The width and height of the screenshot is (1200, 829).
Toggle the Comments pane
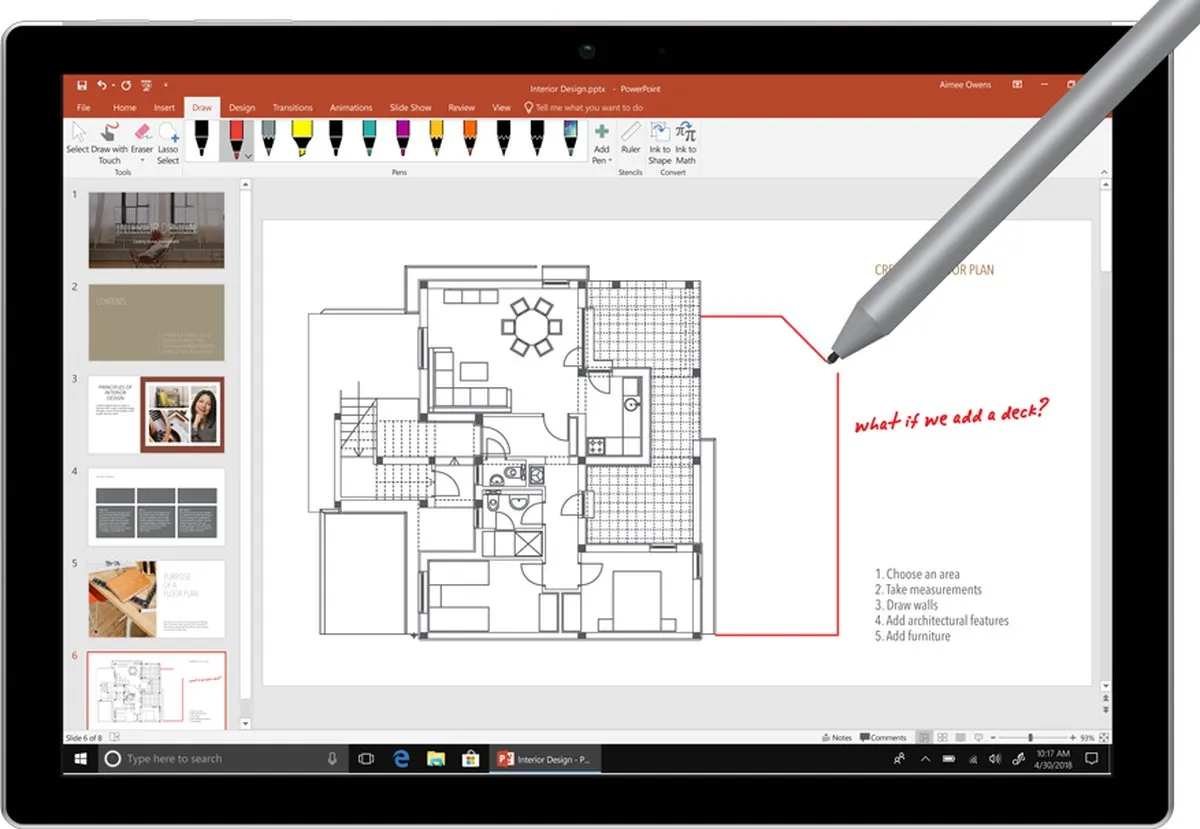[885, 737]
